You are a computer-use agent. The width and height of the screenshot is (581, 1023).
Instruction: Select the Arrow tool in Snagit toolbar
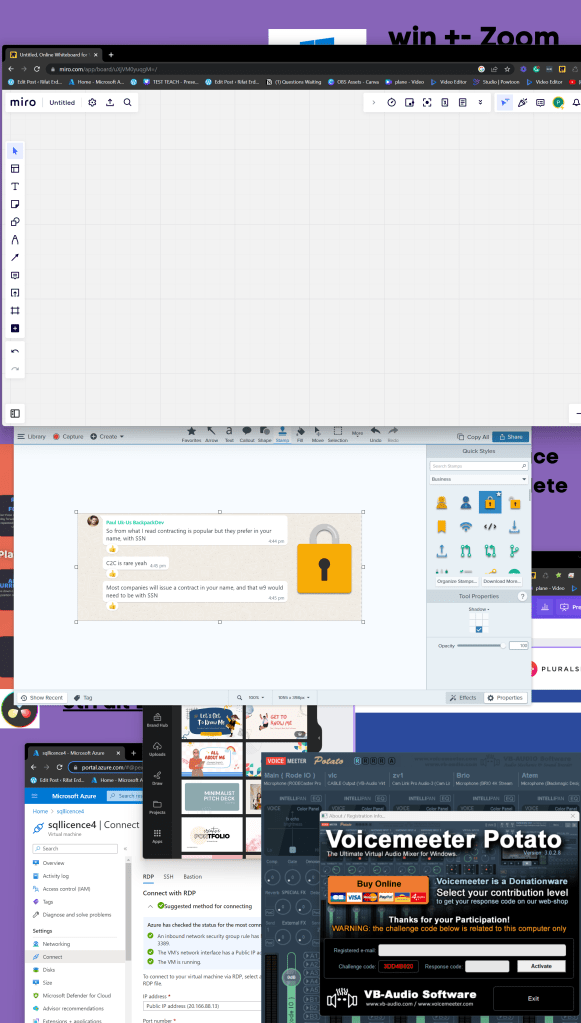click(211, 434)
